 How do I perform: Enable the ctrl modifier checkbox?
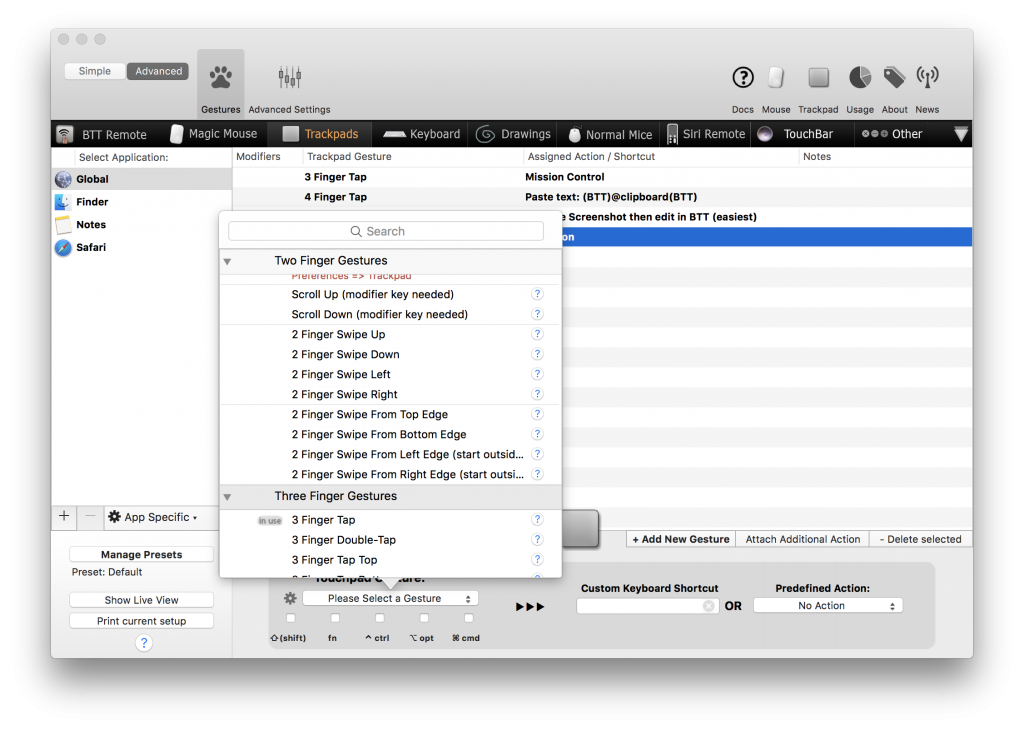pyautogui.click(x=379, y=618)
